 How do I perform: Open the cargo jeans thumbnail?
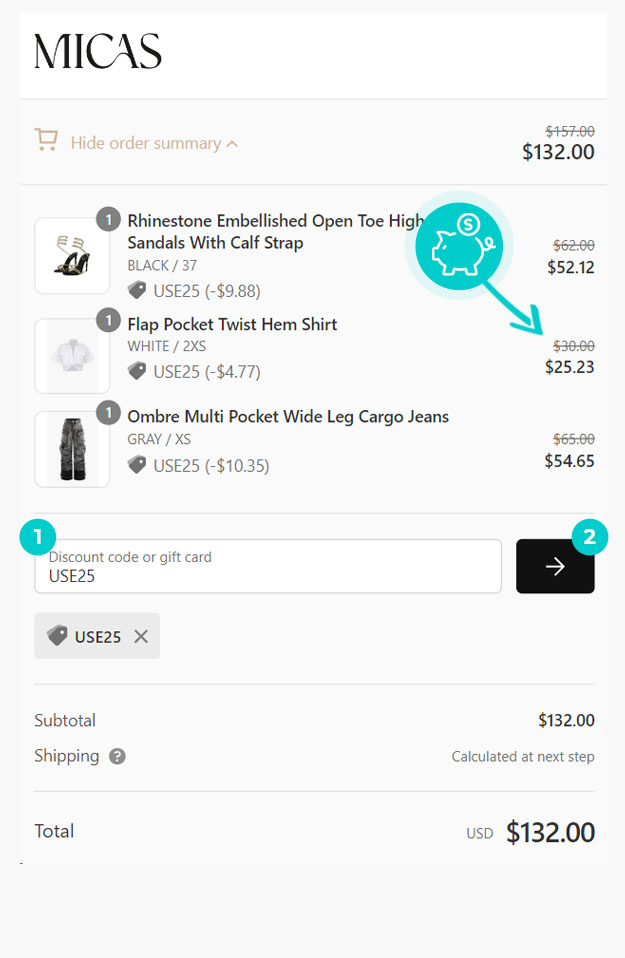(72, 449)
